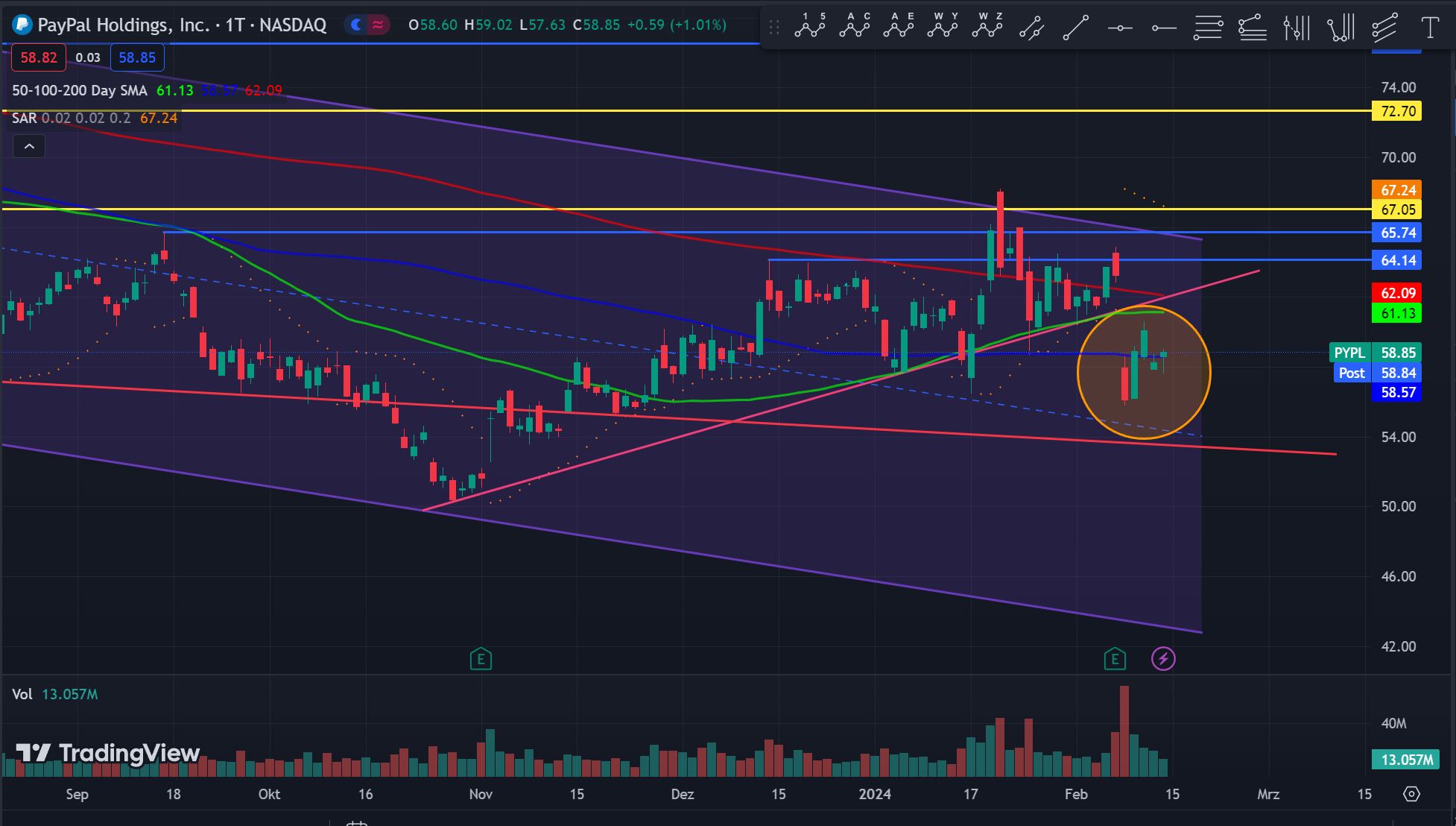Click the 58.85 buy price button
The image size is (1456, 826).
pos(137,57)
